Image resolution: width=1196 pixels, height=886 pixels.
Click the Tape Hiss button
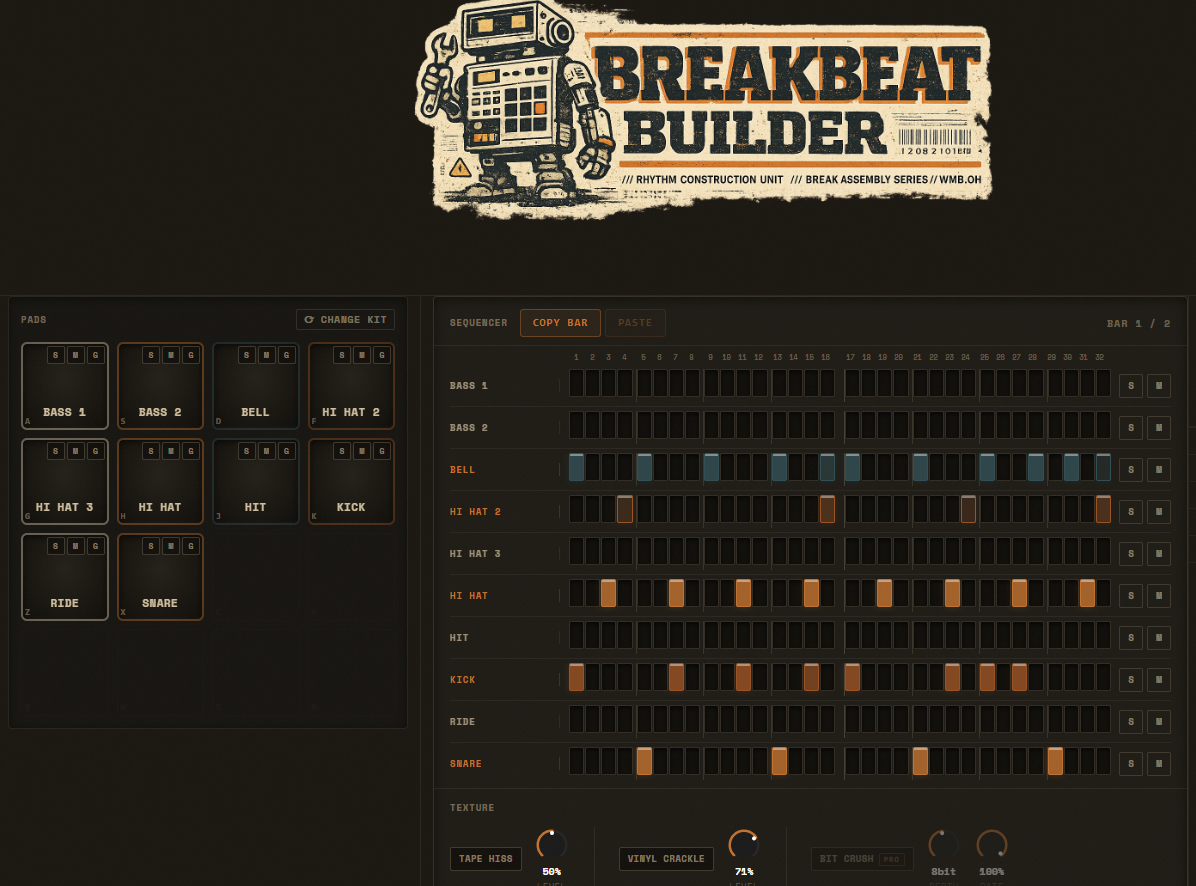[486, 859]
